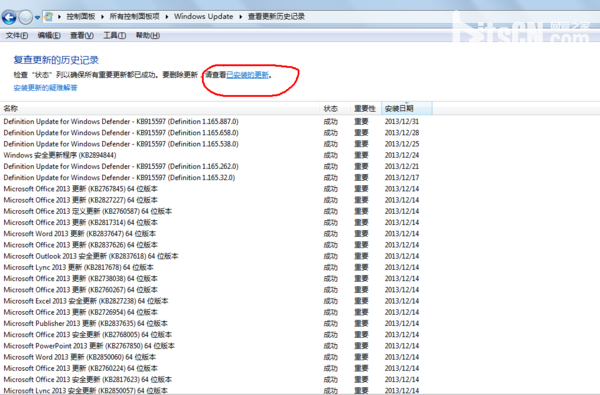Expand the 控制面板 breadcrumb arrow
The height and width of the screenshot is (395, 600).
103,16
